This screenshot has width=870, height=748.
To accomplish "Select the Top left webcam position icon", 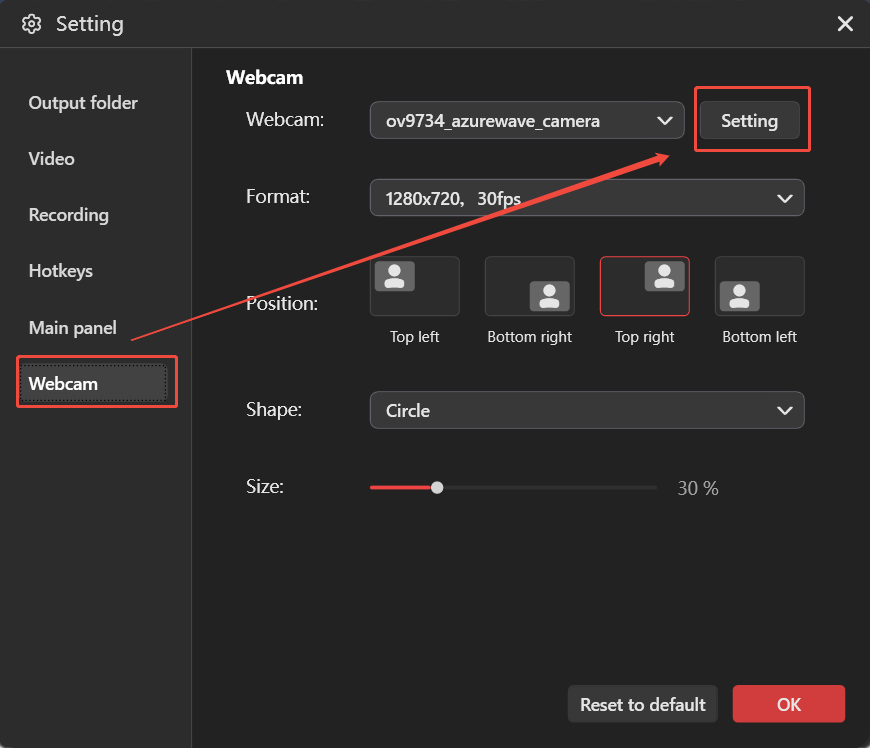I will coord(414,286).
